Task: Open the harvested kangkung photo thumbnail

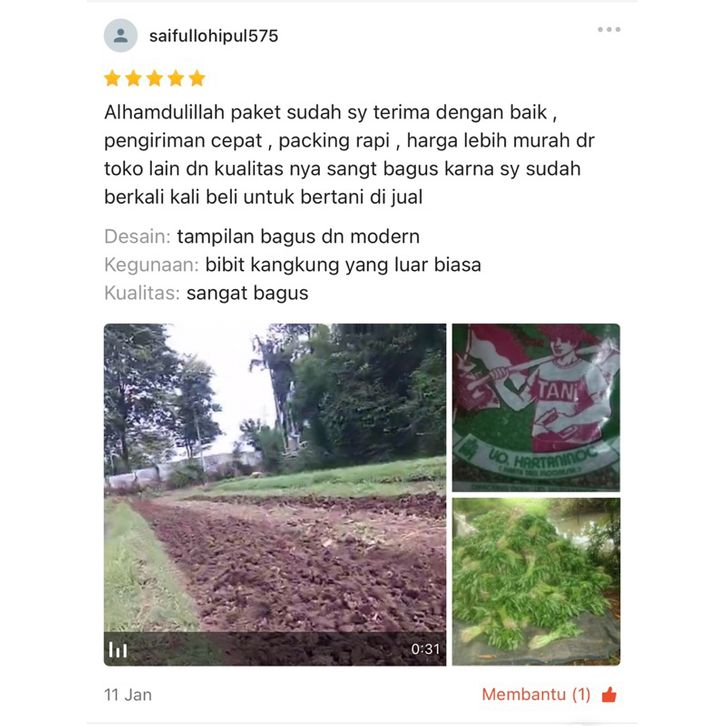Action: tap(536, 582)
